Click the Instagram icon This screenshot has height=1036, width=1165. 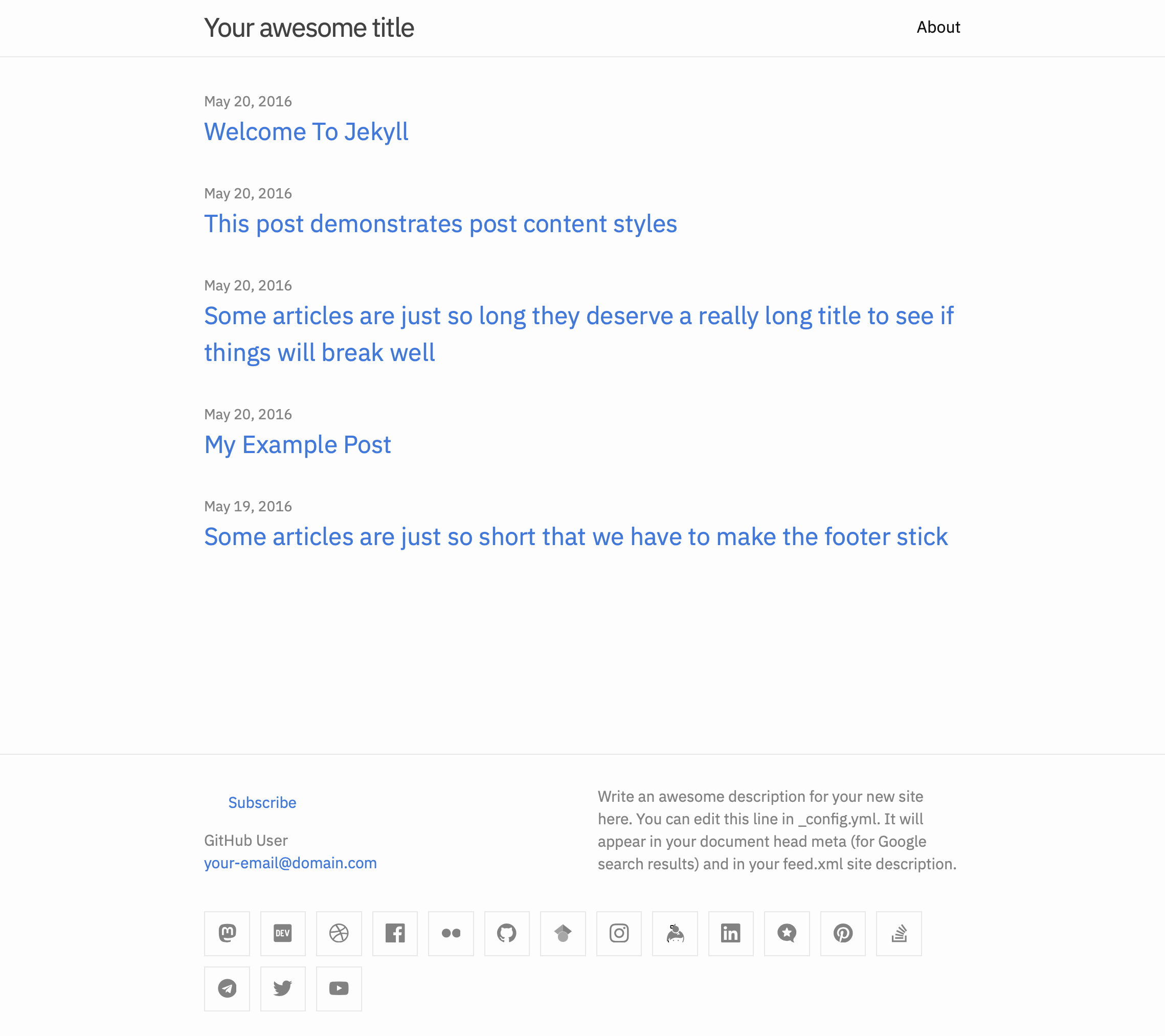pos(618,933)
